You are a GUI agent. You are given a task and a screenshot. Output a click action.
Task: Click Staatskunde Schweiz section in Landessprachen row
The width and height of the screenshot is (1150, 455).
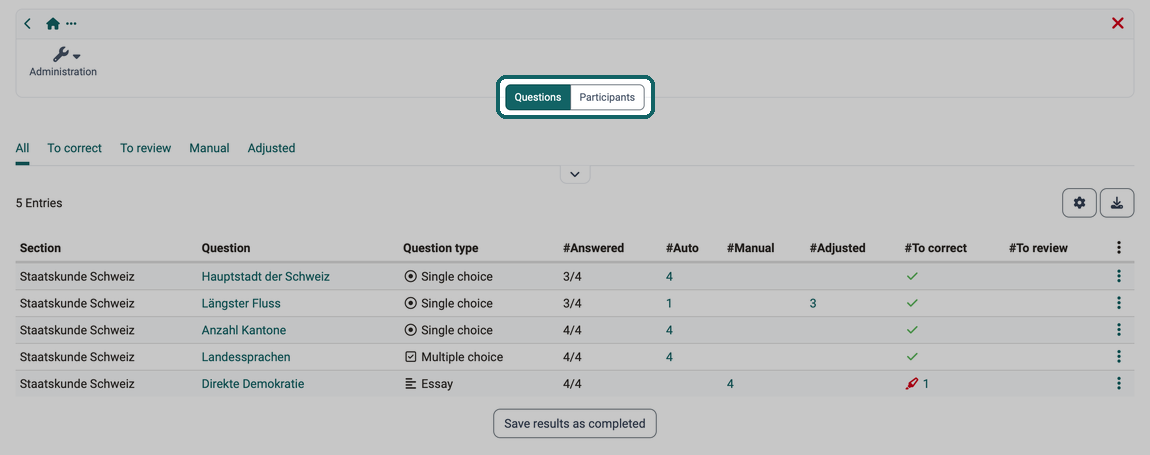pyautogui.click(x=77, y=357)
